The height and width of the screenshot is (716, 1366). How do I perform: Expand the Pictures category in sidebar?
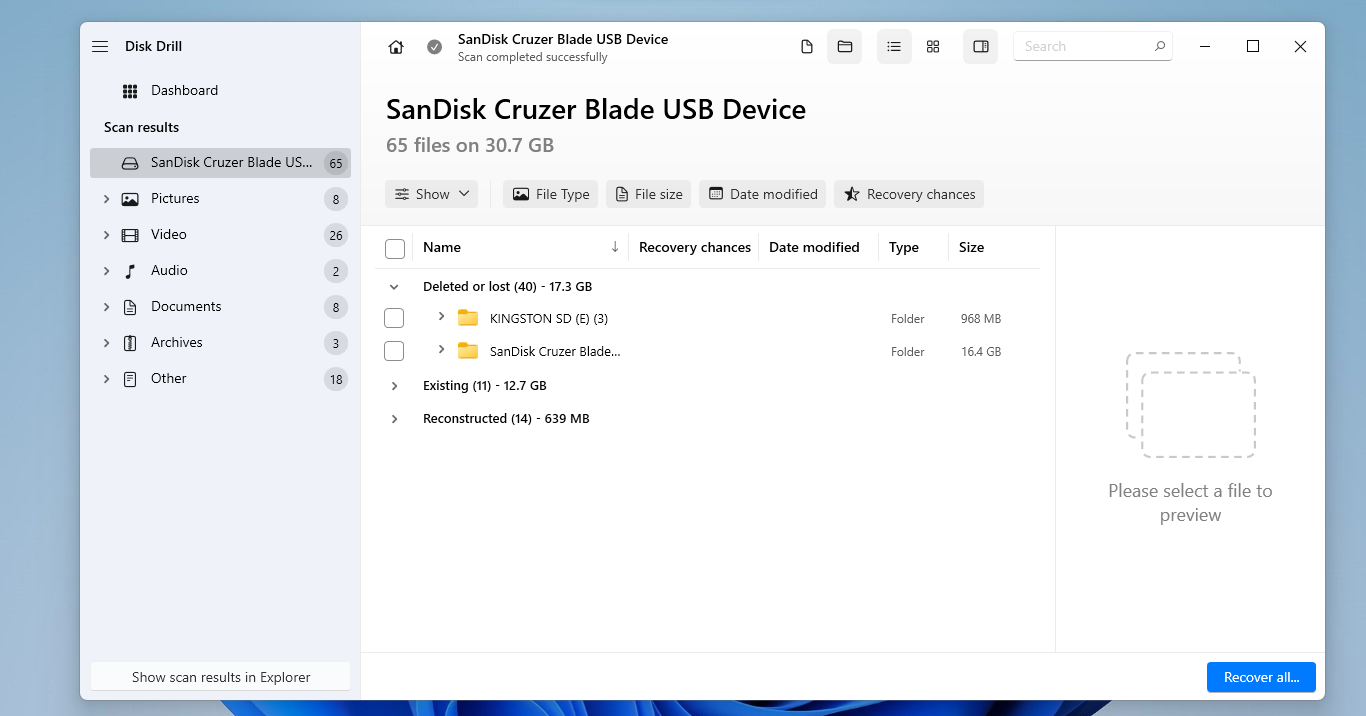[x=106, y=199]
